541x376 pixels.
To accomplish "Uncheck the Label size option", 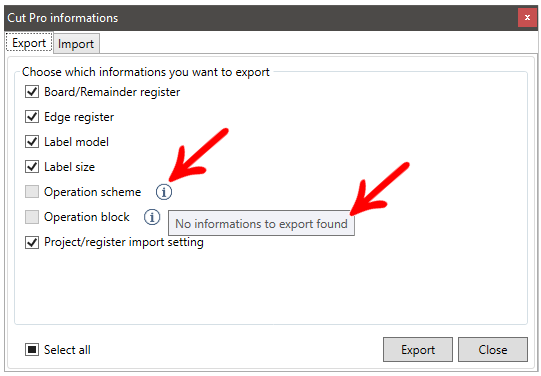I will pyautogui.click(x=32, y=167).
